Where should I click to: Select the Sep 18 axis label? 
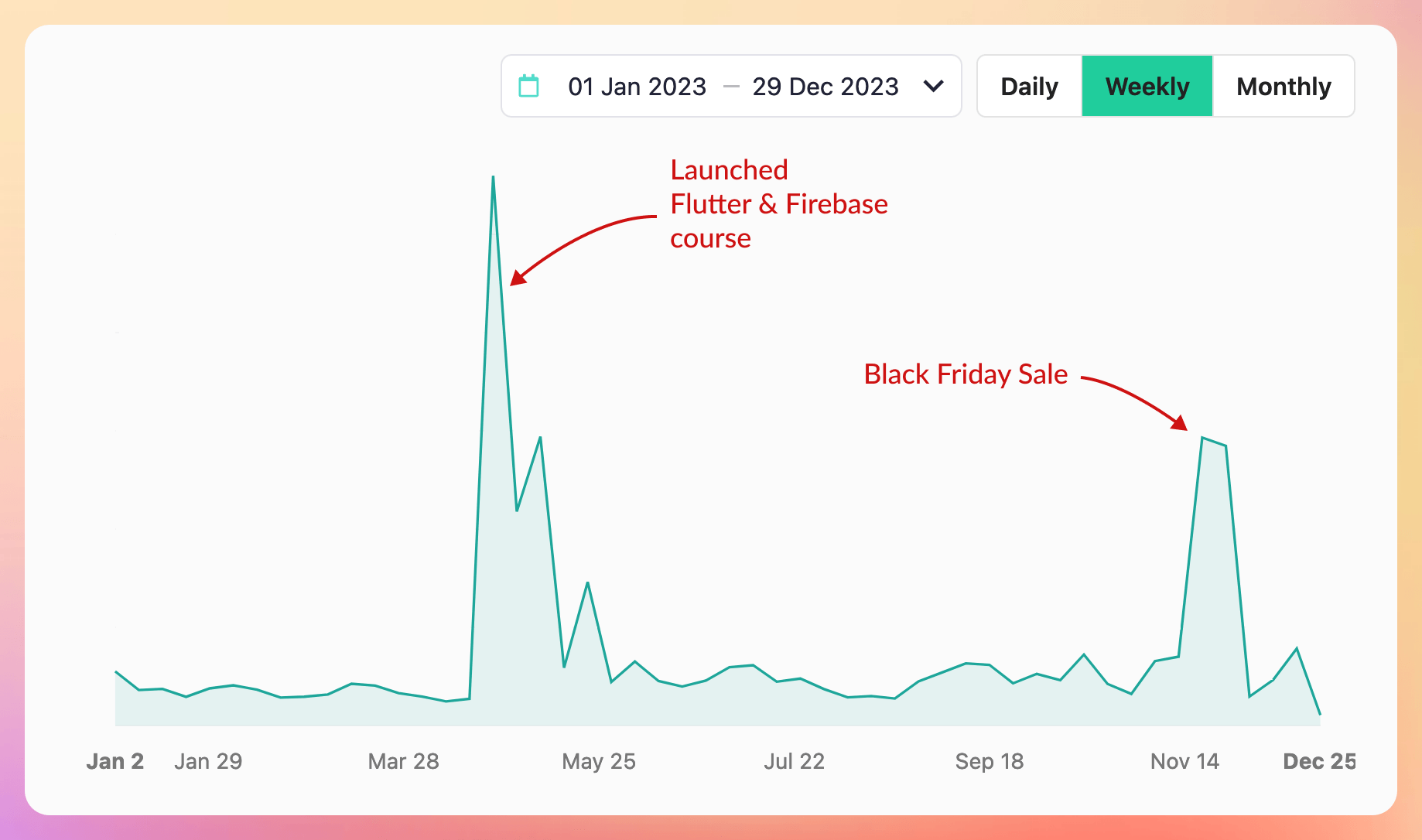(x=990, y=761)
